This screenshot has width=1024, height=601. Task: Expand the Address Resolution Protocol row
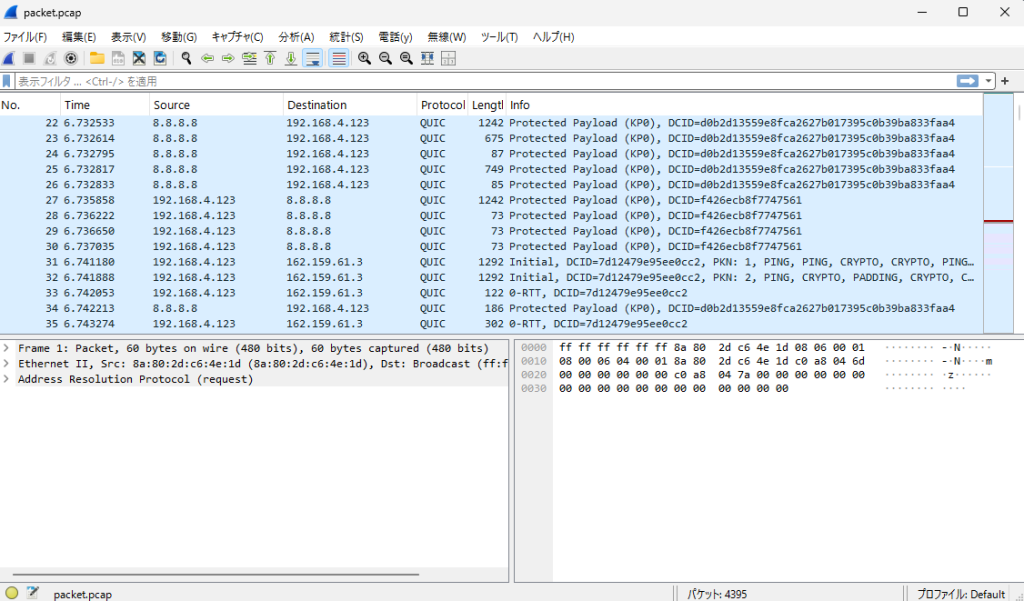(7, 379)
